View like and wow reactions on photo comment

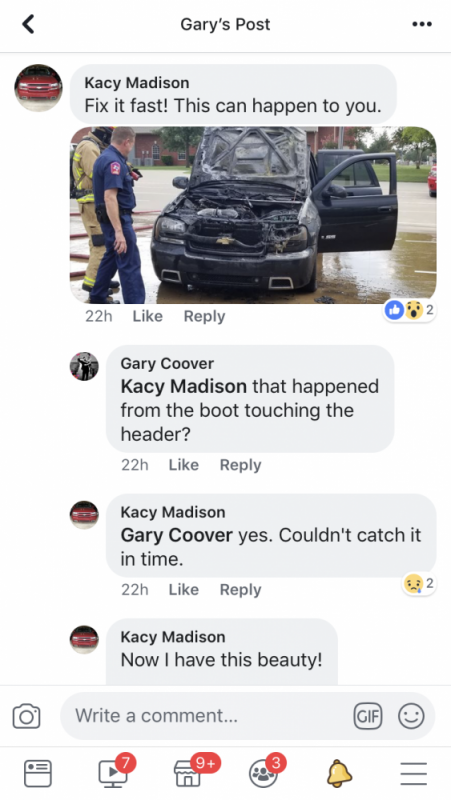pyautogui.click(x=410, y=309)
